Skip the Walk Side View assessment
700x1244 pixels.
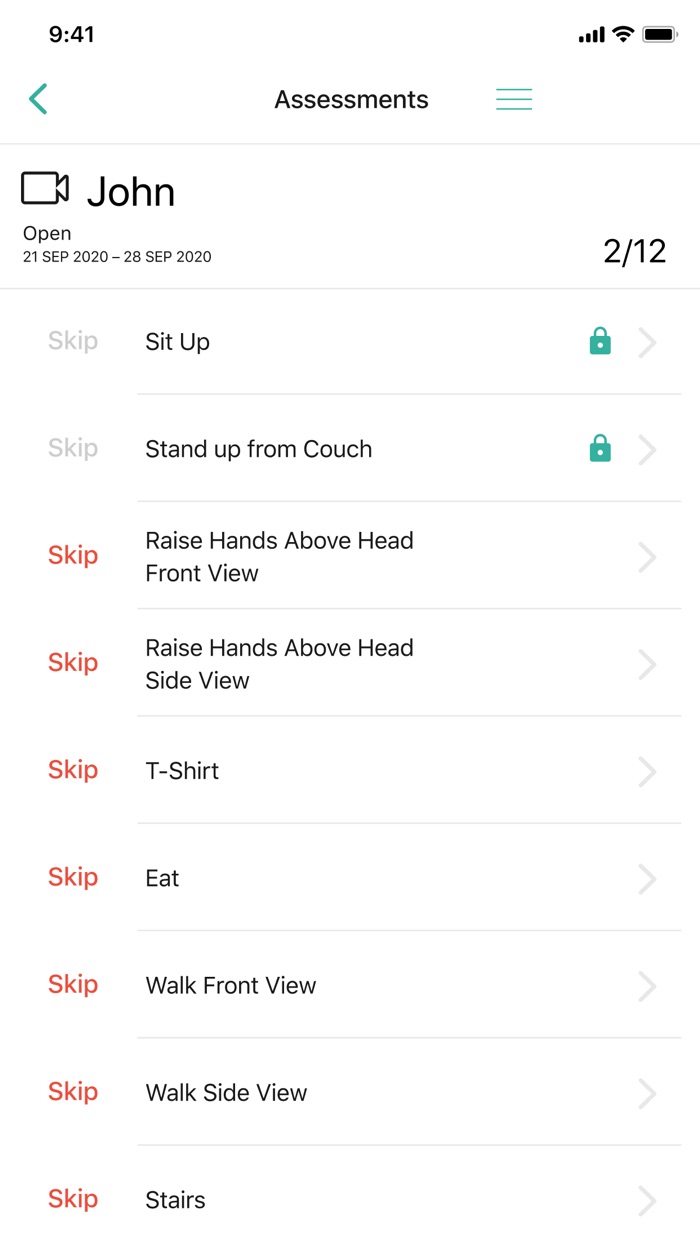[x=73, y=1092]
